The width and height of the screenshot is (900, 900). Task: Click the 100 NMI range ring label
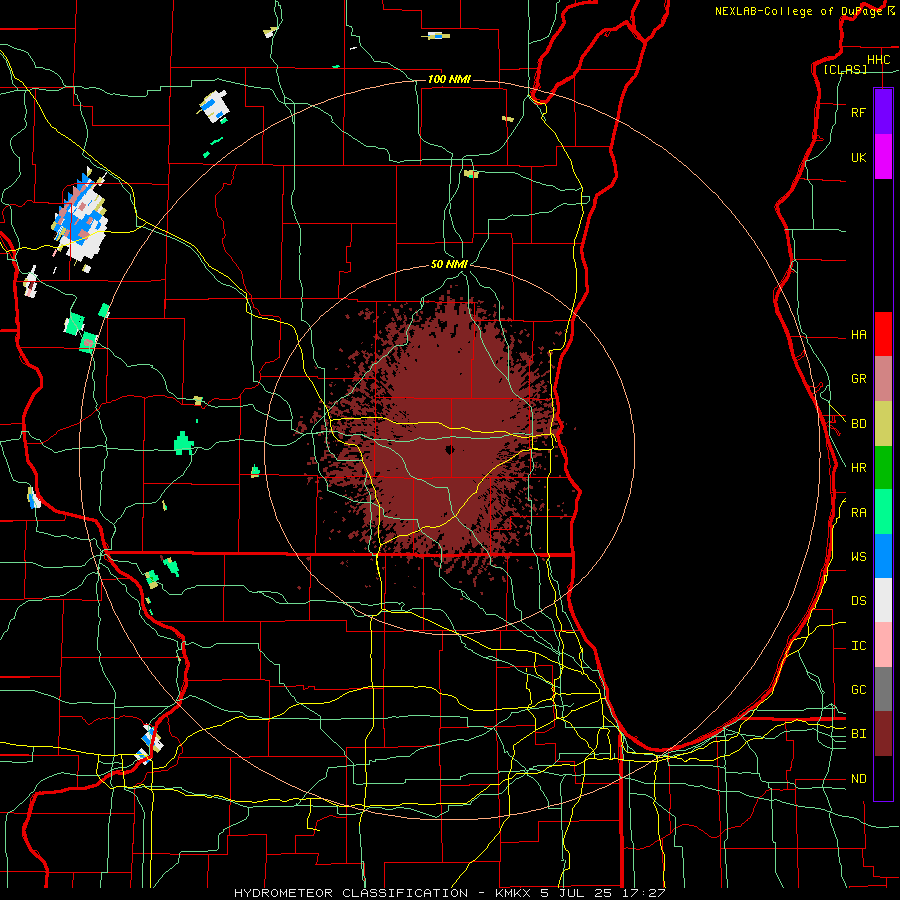tap(449, 79)
